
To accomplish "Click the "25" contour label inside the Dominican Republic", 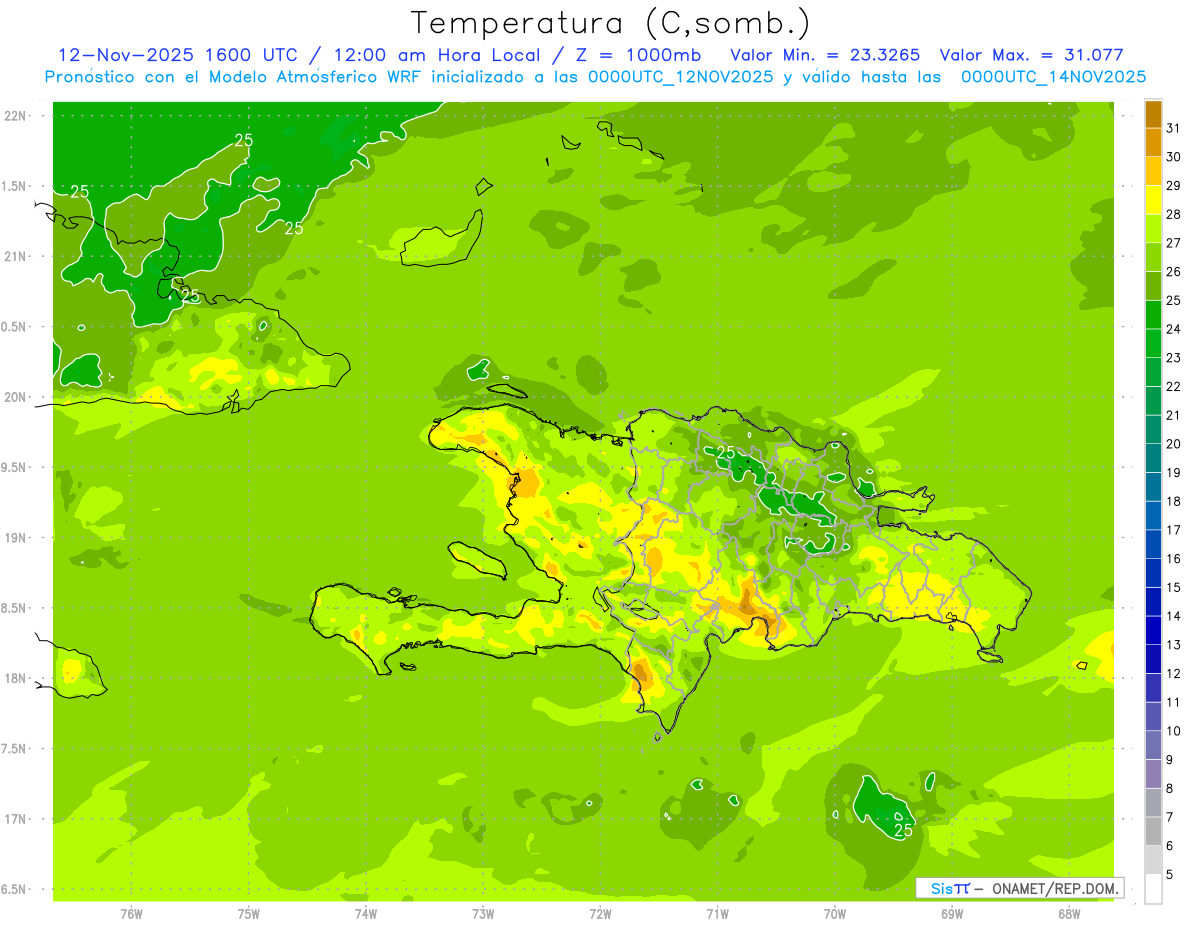I will (726, 452).
